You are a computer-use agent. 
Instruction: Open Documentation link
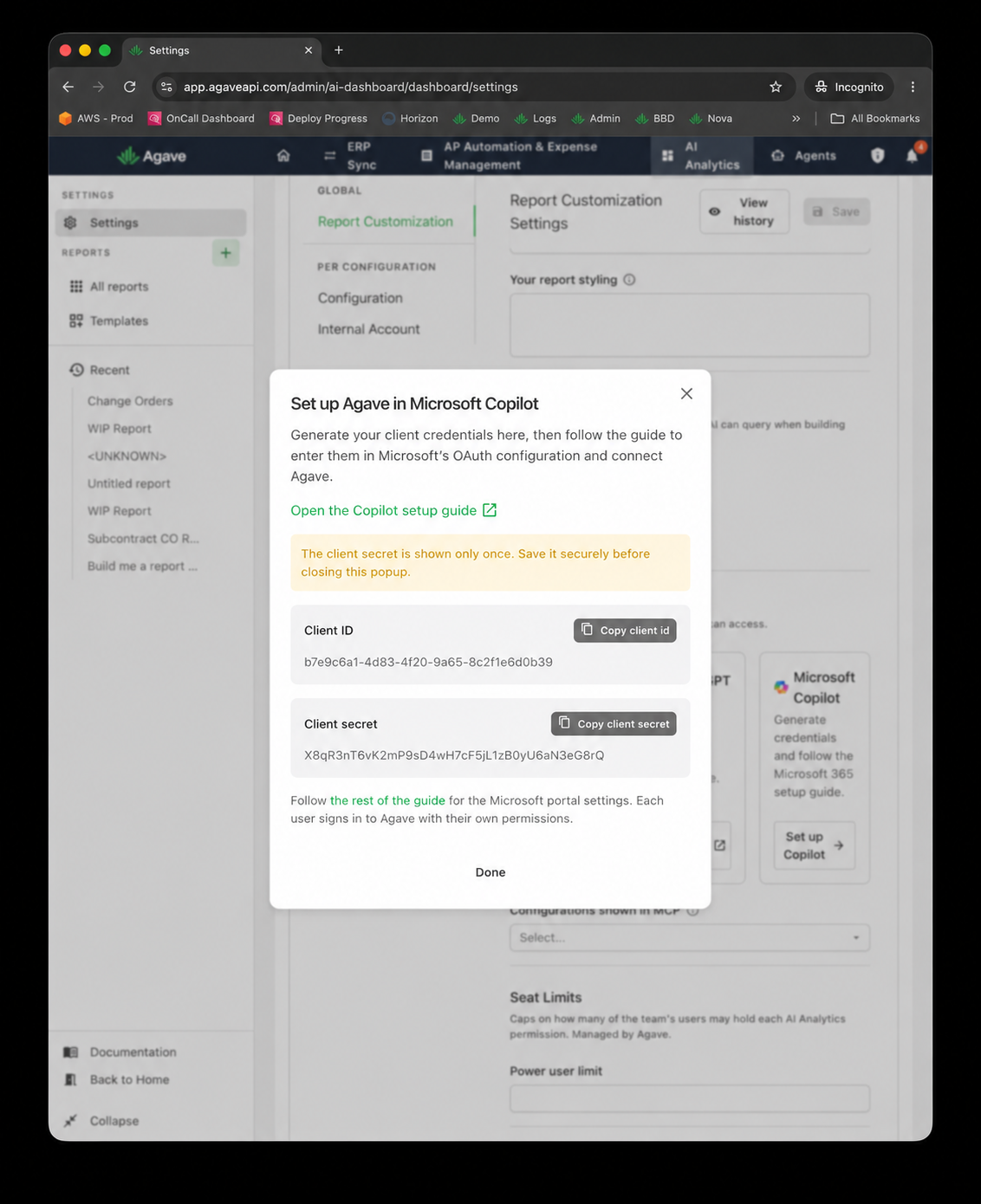[x=120, y=1052]
